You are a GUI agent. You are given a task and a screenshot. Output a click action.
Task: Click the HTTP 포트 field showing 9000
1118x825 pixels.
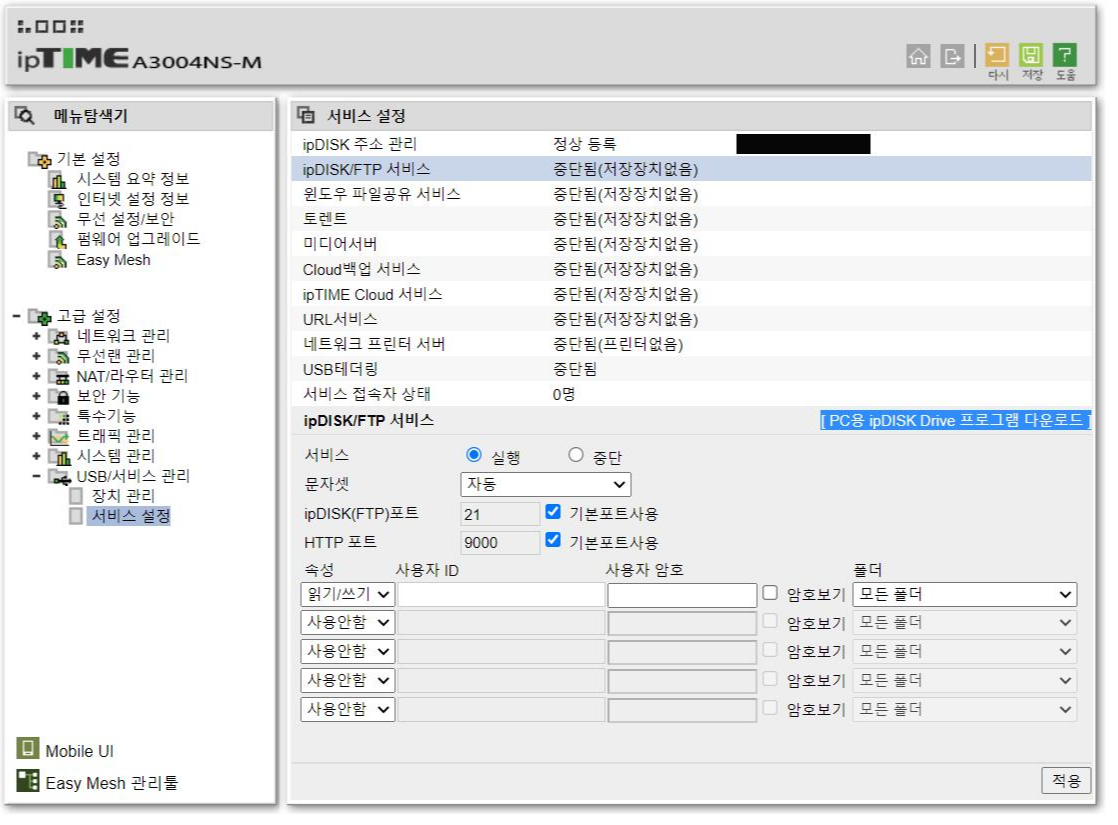pos(501,543)
